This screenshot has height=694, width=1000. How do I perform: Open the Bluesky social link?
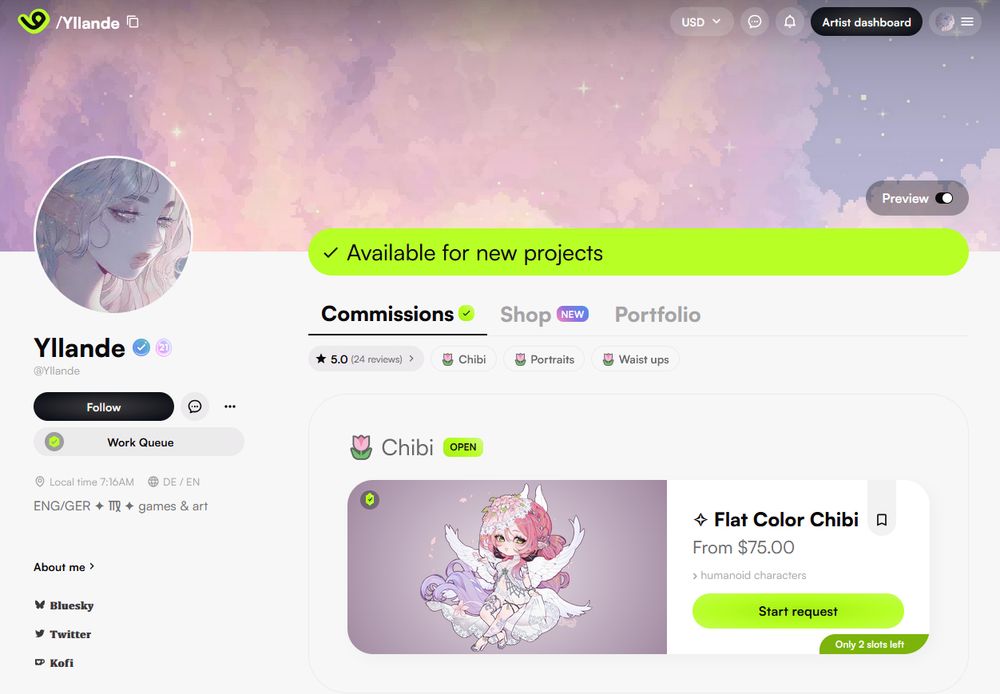click(64, 605)
